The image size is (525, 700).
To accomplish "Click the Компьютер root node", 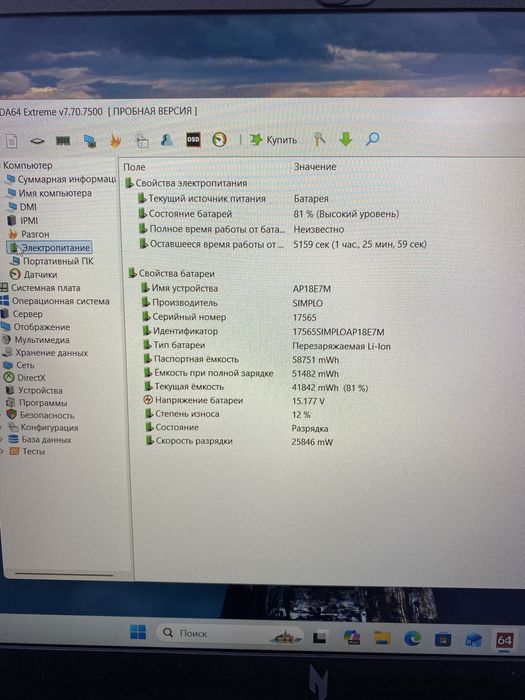I will point(27,165).
